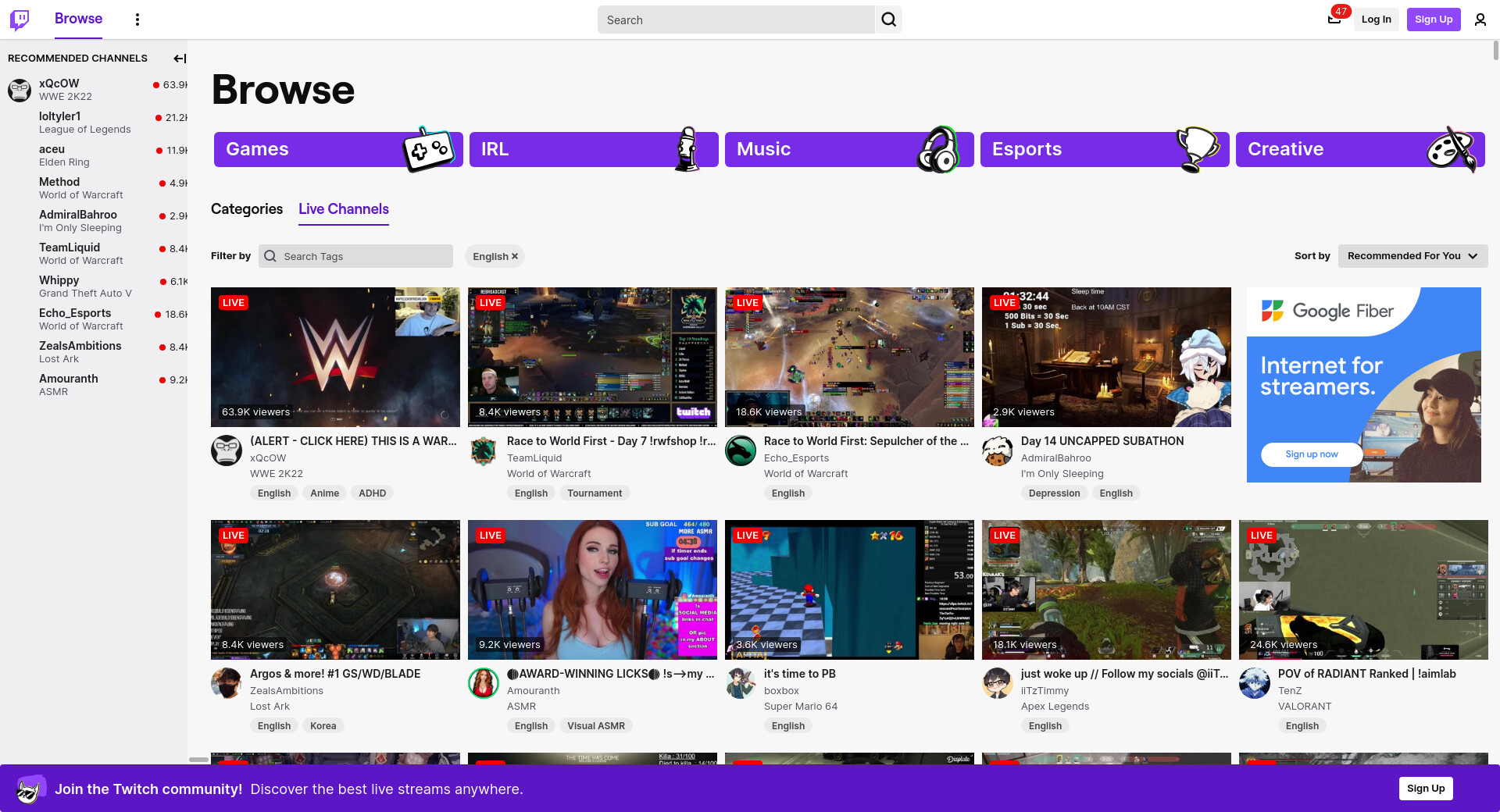Viewport: 1500px width, 812px height.
Task: Open the iiTzTimmy Apex Legends thumbnail
Action: point(1106,589)
